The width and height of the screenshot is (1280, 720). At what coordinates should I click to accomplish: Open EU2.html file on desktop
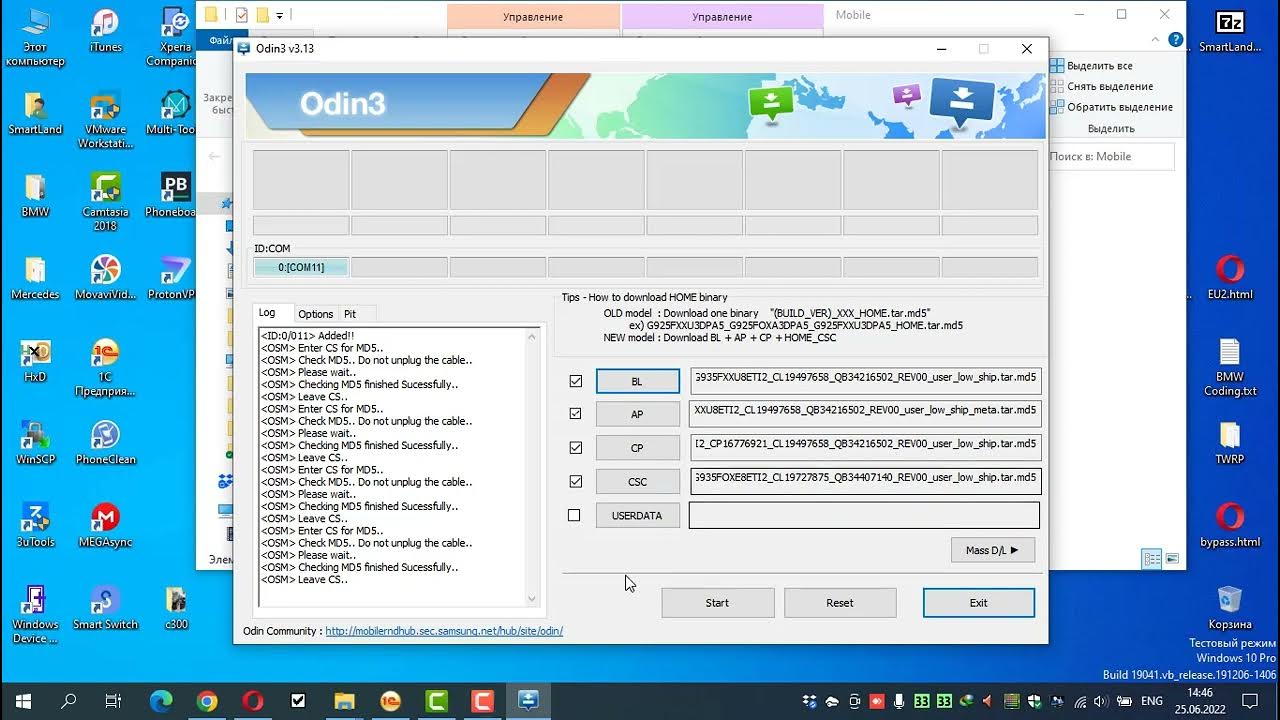(x=1230, y=278)
